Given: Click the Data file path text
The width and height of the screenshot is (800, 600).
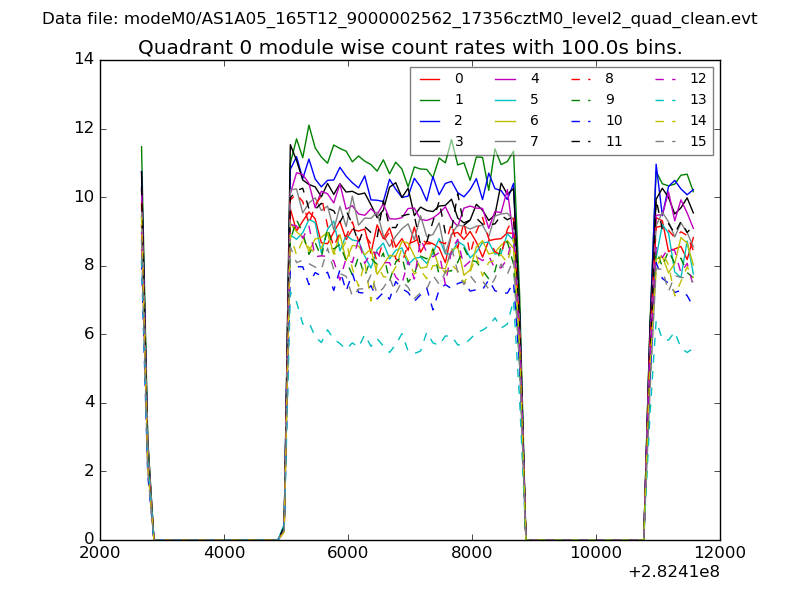Looking at the screenshot, I should click(x=400, y=19).
